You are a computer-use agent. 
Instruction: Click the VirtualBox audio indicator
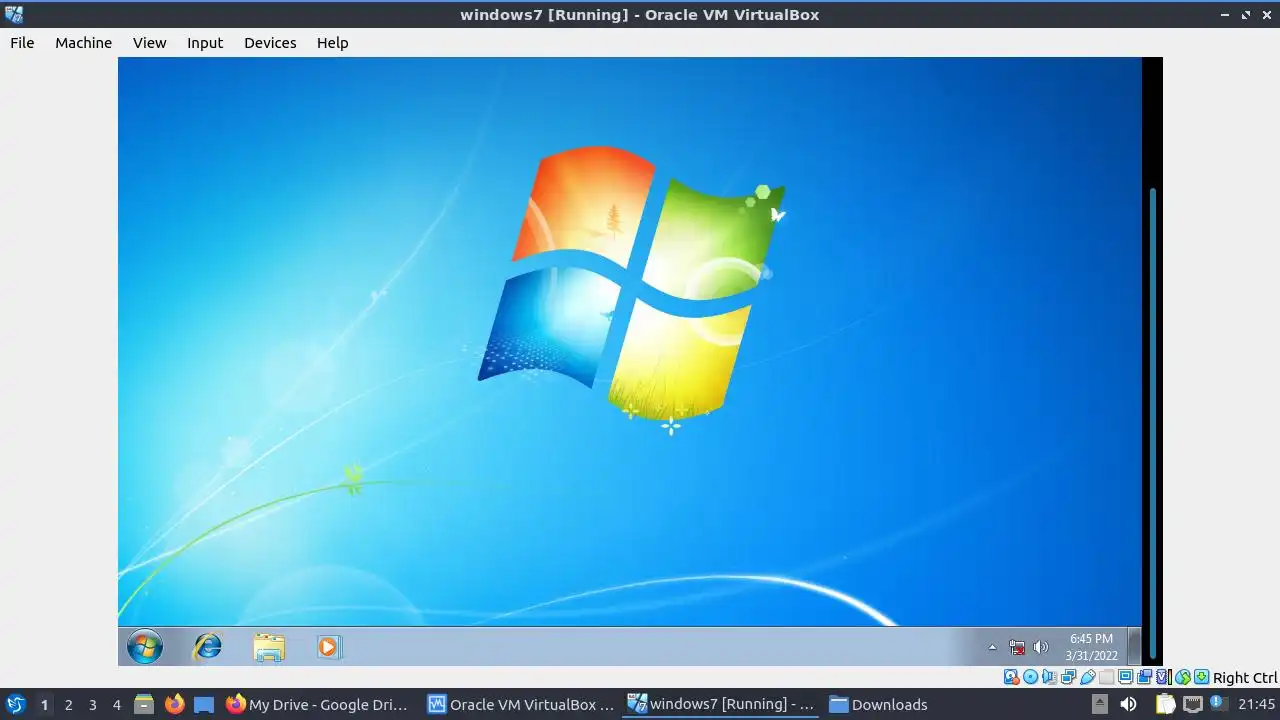(1049, 677)
